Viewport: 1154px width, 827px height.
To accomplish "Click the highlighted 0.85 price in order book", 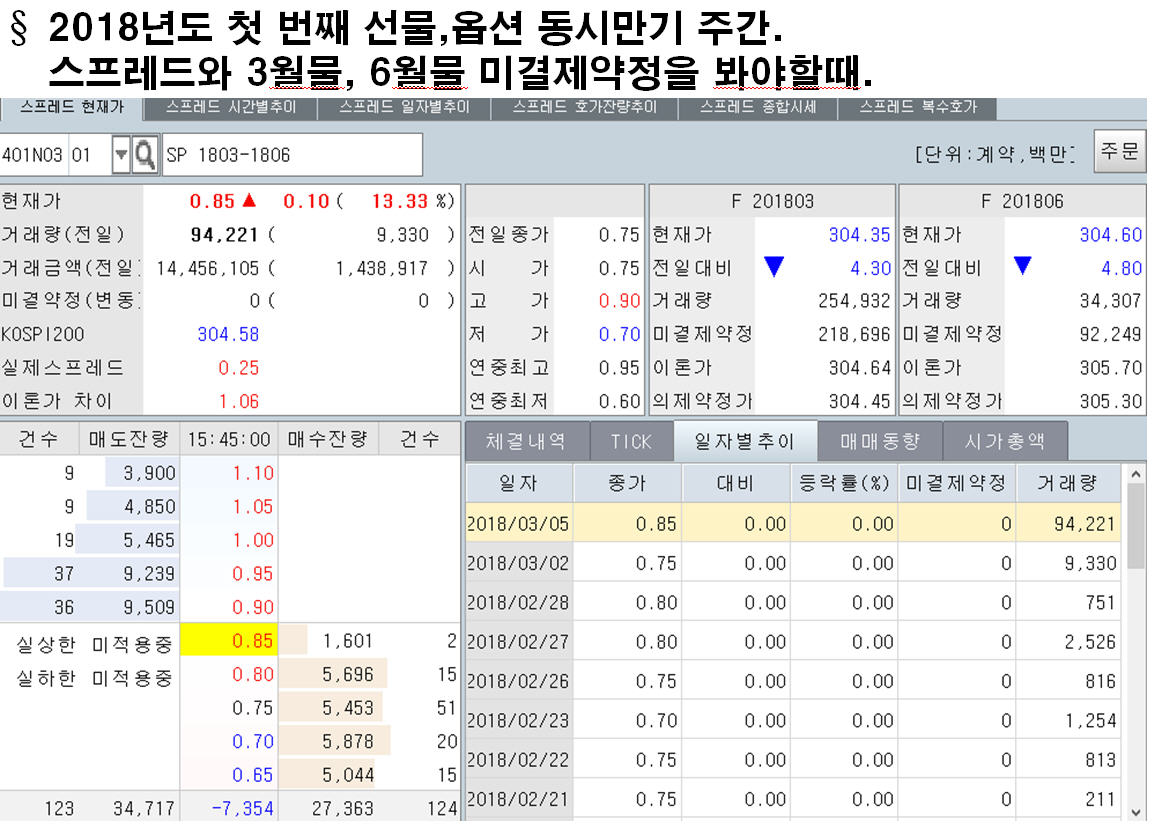I will tap(230, 641).
